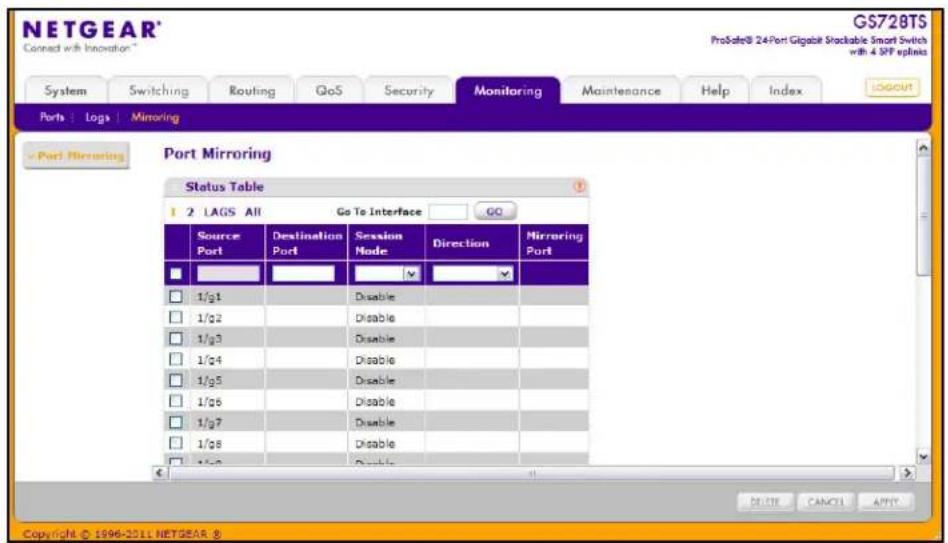The width and height of the screenshot is (948, 543).
Task: Click the APPLY button
Action: [x=886, y=502]
